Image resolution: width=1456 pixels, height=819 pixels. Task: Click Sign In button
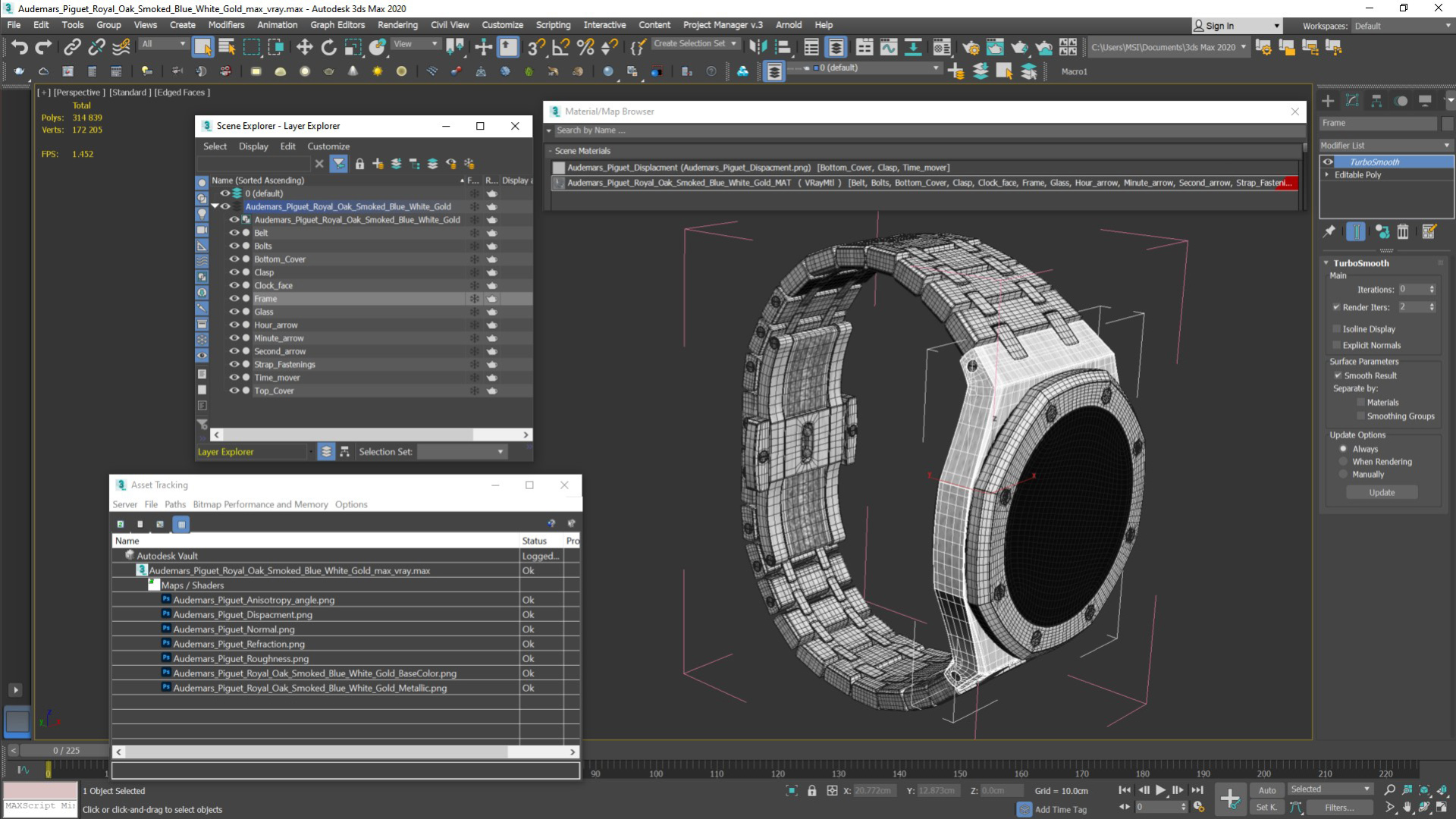pos(1237,26)
